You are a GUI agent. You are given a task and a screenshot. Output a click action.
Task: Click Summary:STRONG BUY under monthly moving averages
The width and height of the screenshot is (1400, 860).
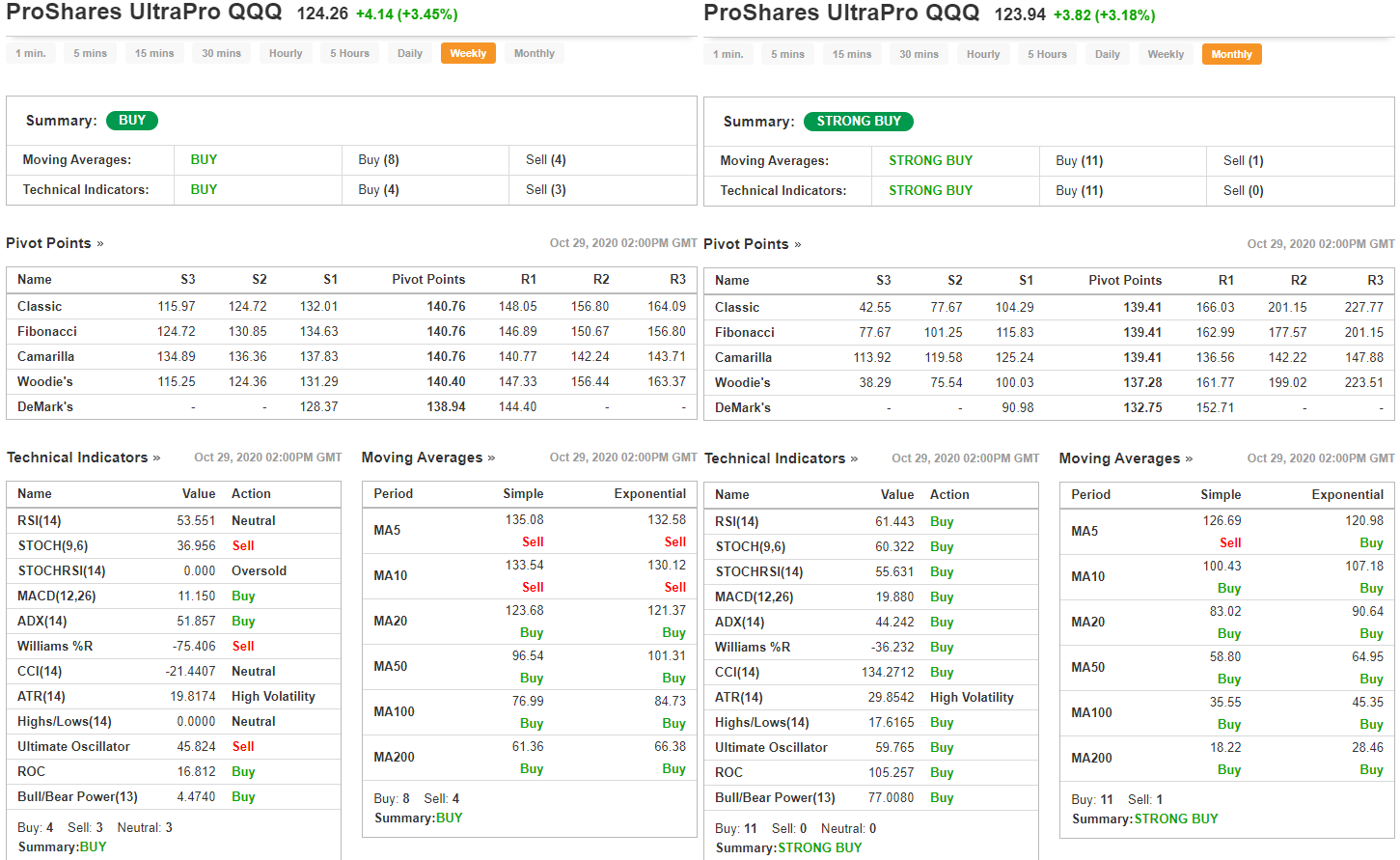coord(1144,818)
